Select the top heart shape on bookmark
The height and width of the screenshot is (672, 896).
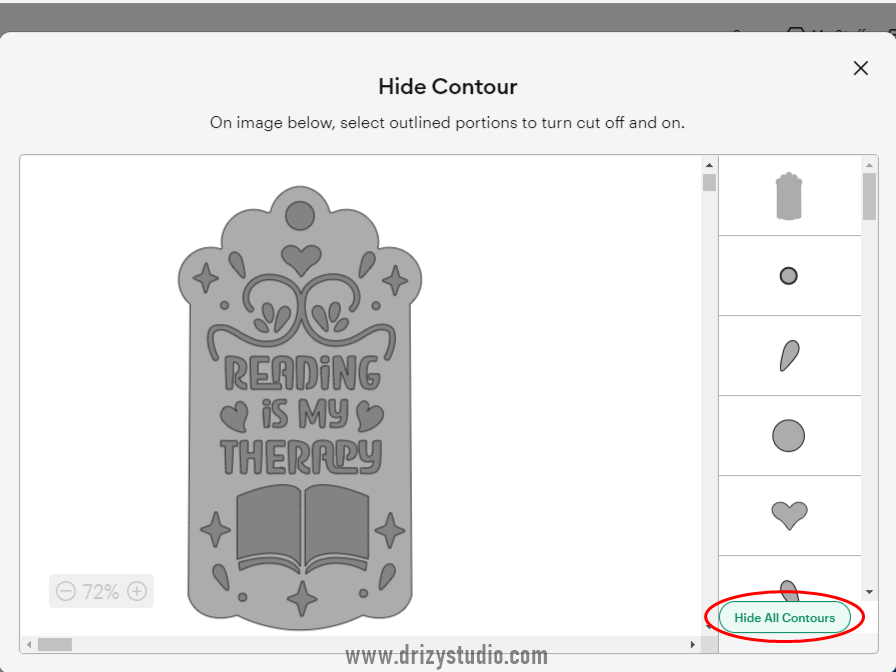tap(301, 260)
